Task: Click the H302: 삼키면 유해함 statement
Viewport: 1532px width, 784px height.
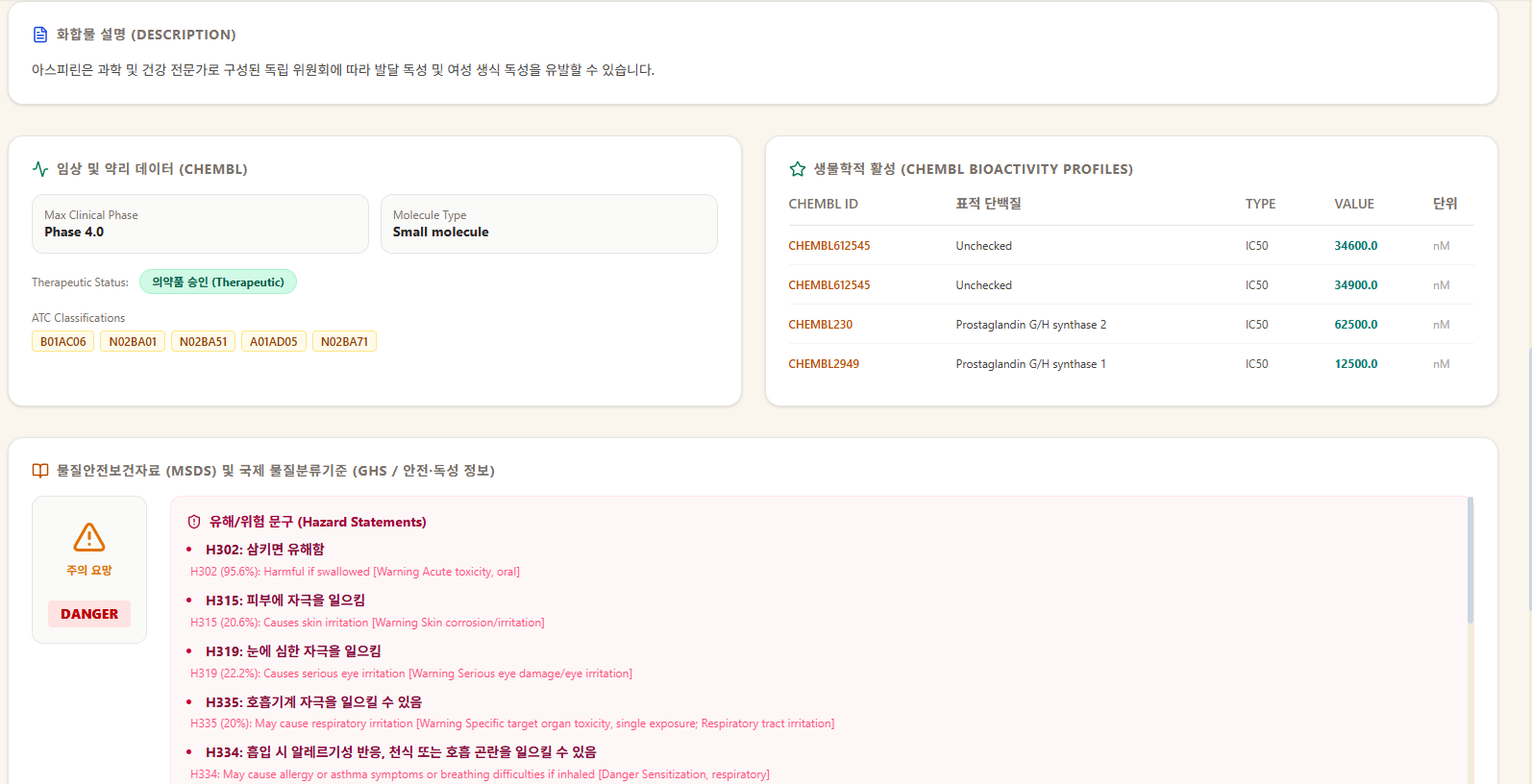Action: (x=265, y=550)
